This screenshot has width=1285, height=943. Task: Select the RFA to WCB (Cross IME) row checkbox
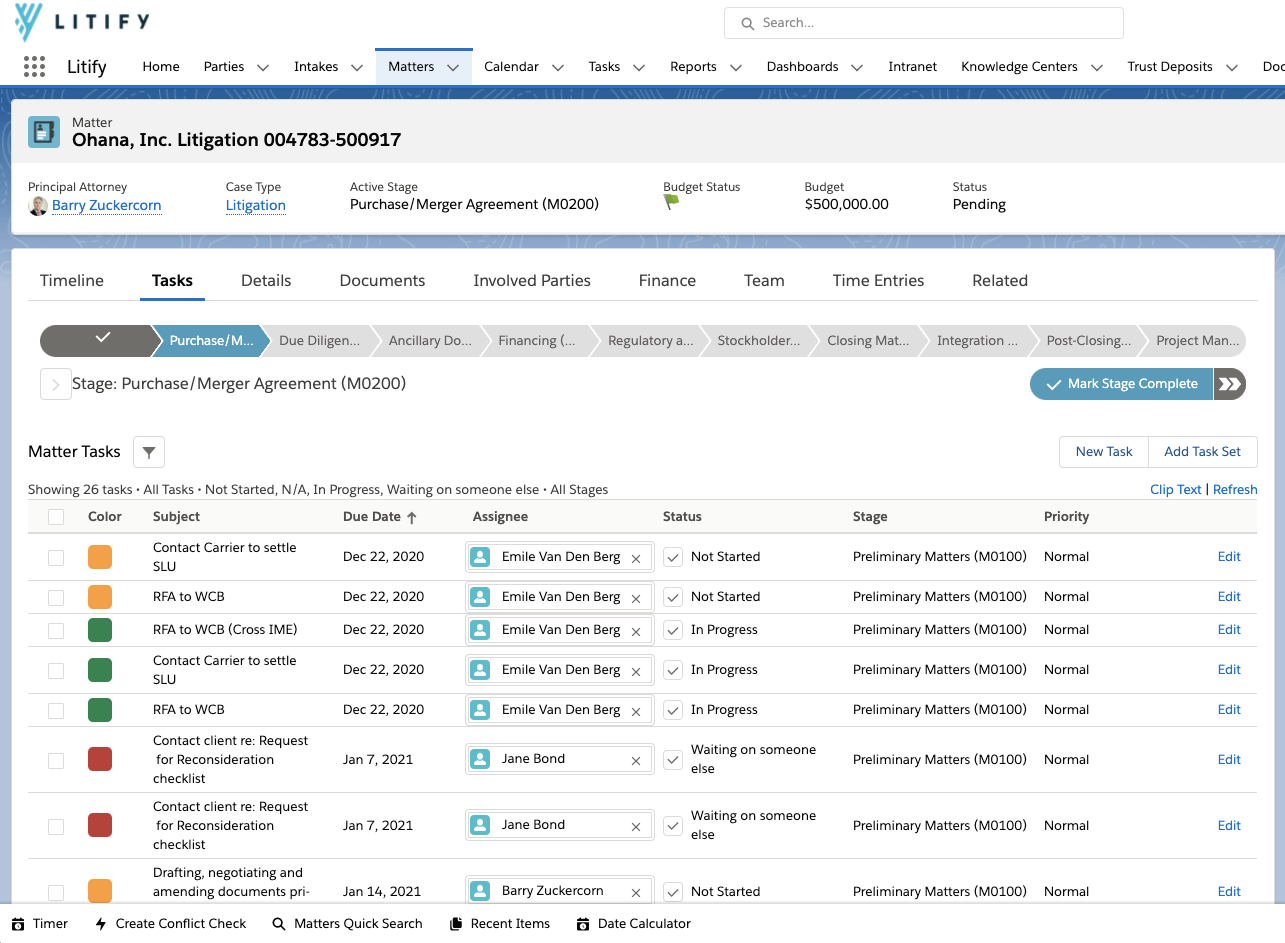[56, 630]
